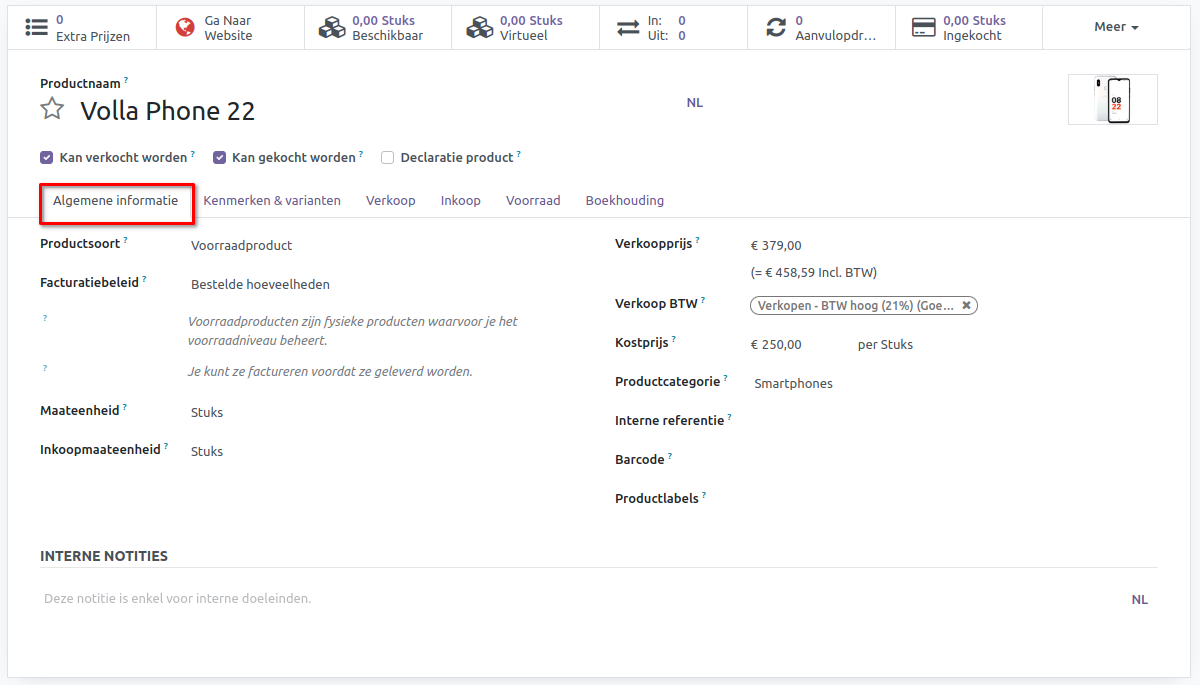Image resolution: width=1200 pixels, height=685 pixels.
Task: Click the Ingekocht credit card icon
Action: [924, 28]
